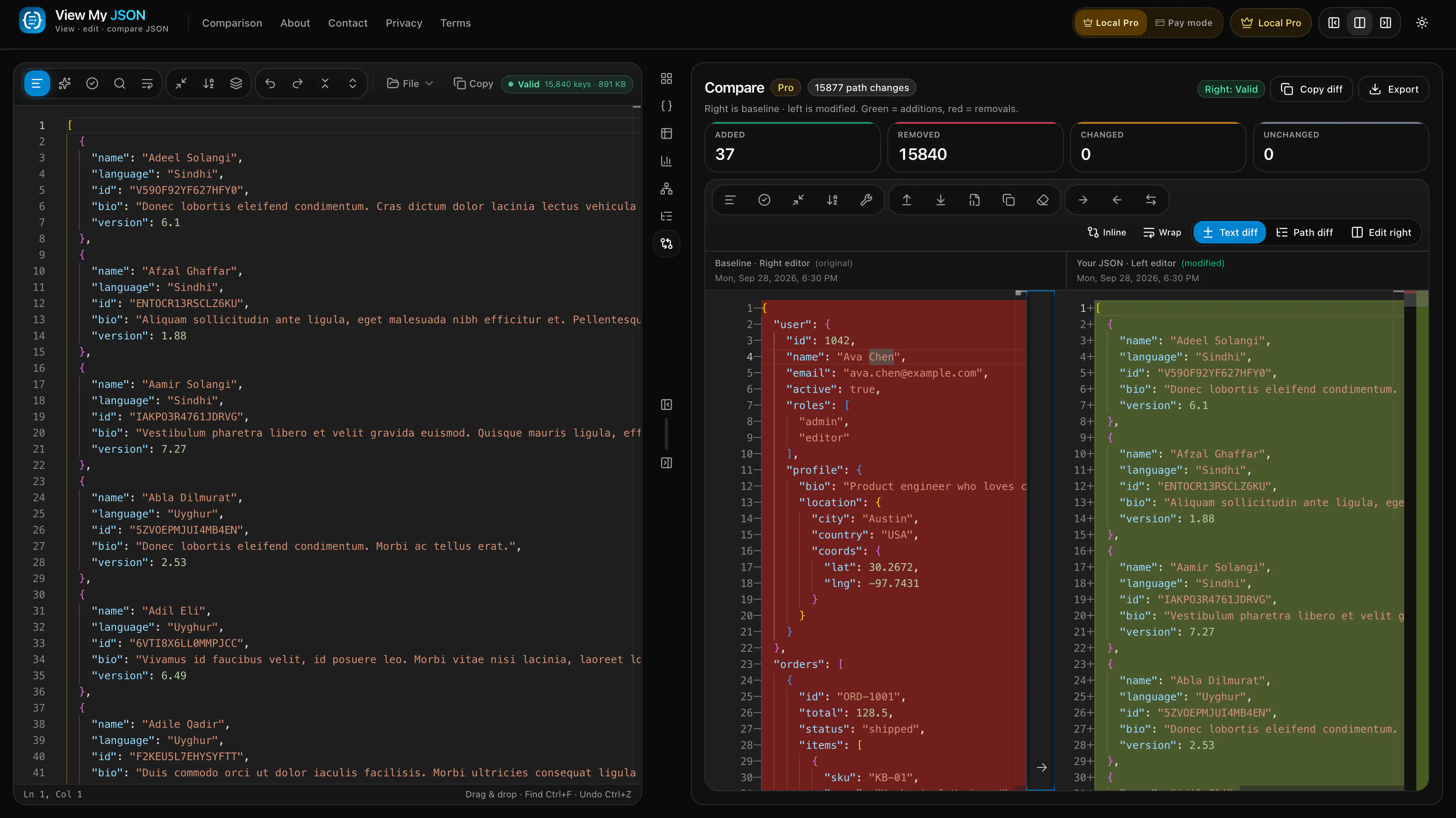Screen dimensions: 1456x818
Task: Click the right arrow copy-to-right icon
Action: [x=1083, y=200]
